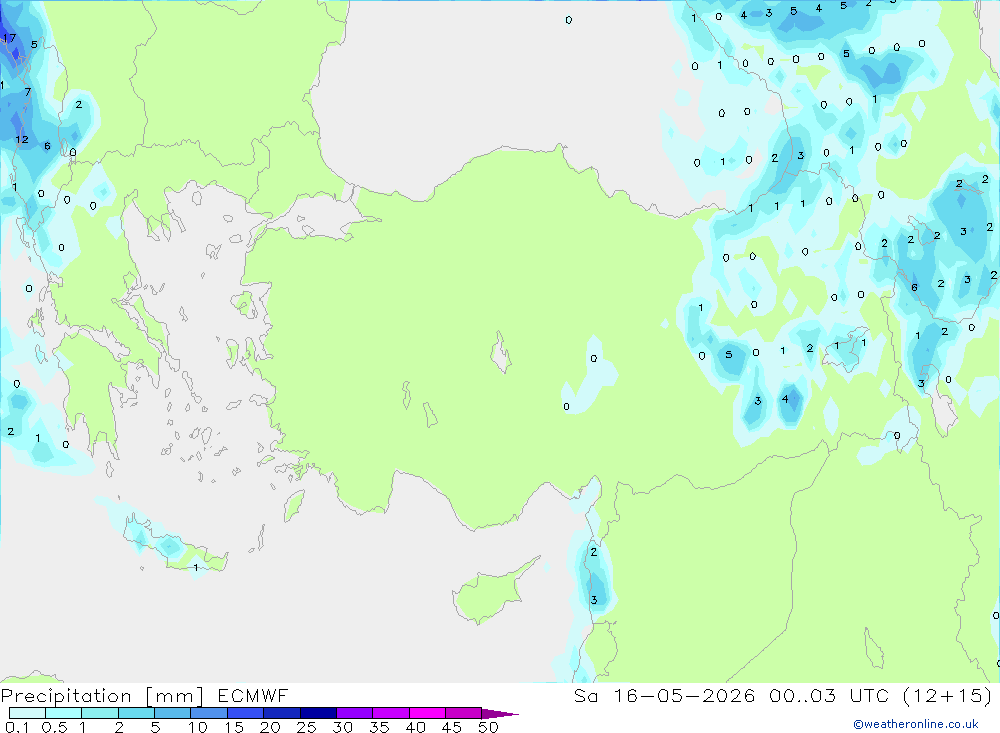Screen dimensions: 1000x733
Task: Click the legend's pointed arrow above 50
Action: [500, 714]
